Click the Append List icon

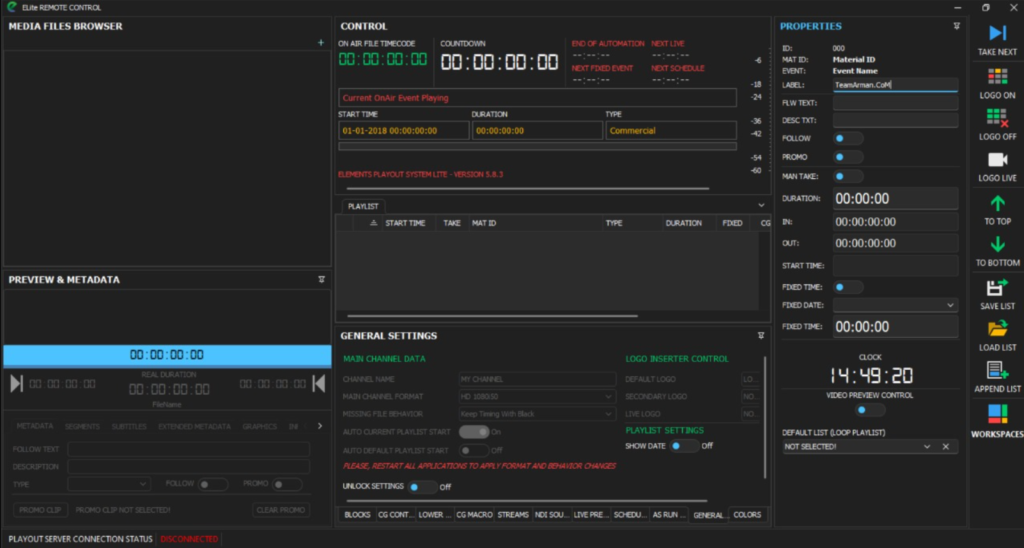(997, 371)
